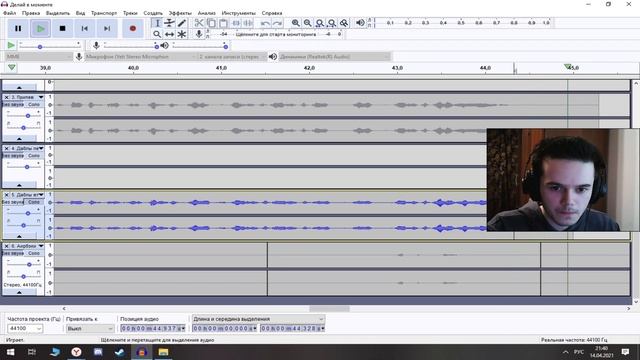Click the playback meter speaker icon

(x=360, y=23)
